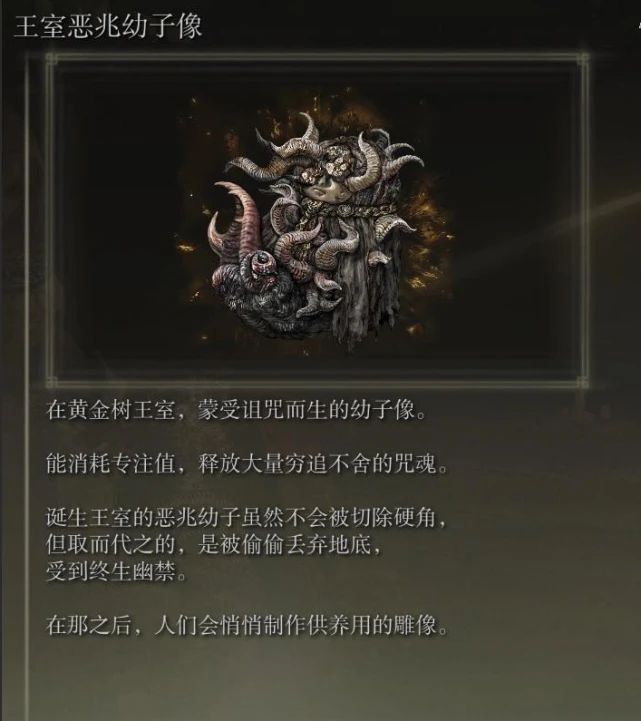
Task: Click the eyeball at the statue's base
Action: [x=262, y=265]
